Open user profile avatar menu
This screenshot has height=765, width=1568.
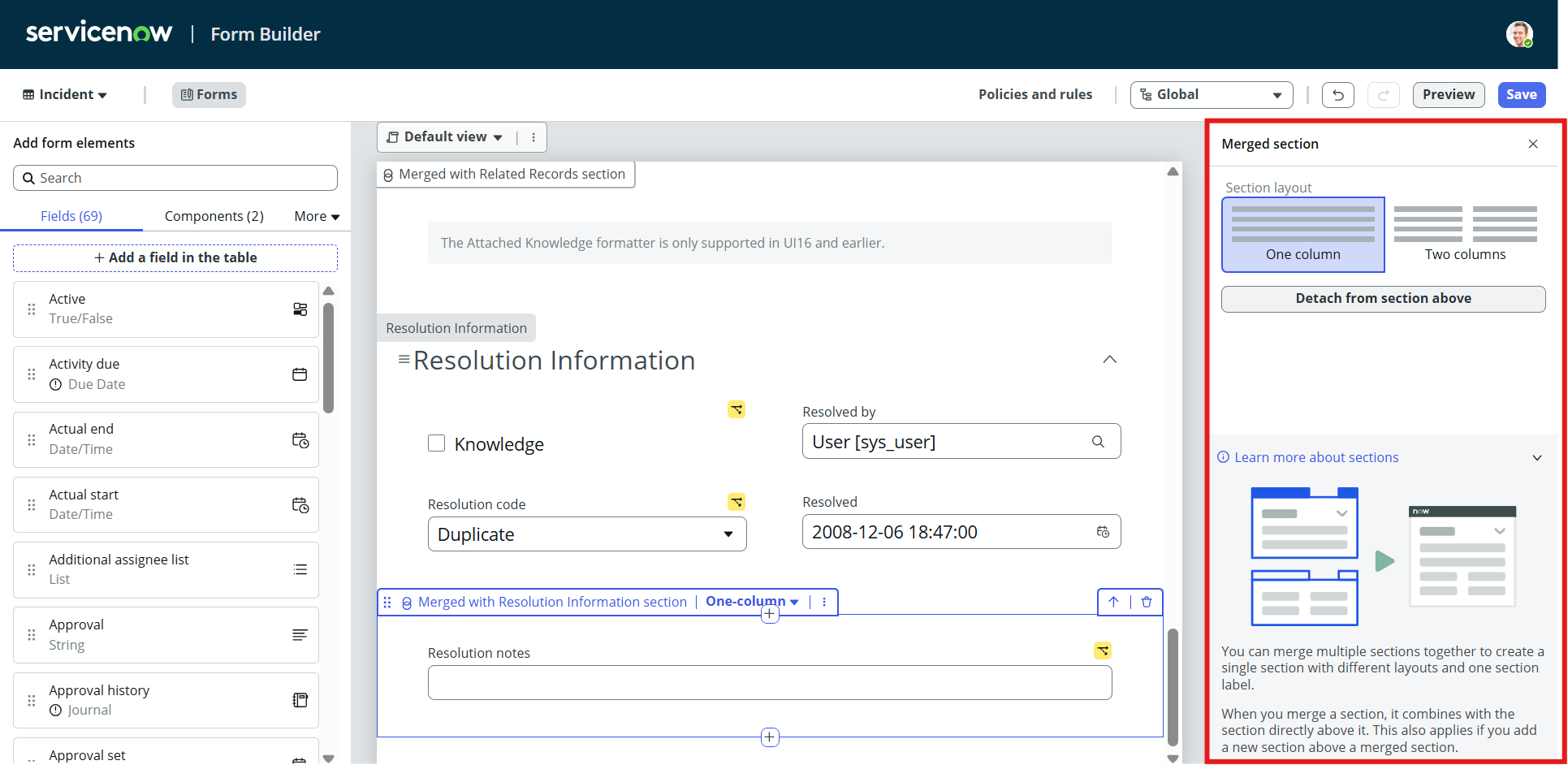tap(1518, 34)
